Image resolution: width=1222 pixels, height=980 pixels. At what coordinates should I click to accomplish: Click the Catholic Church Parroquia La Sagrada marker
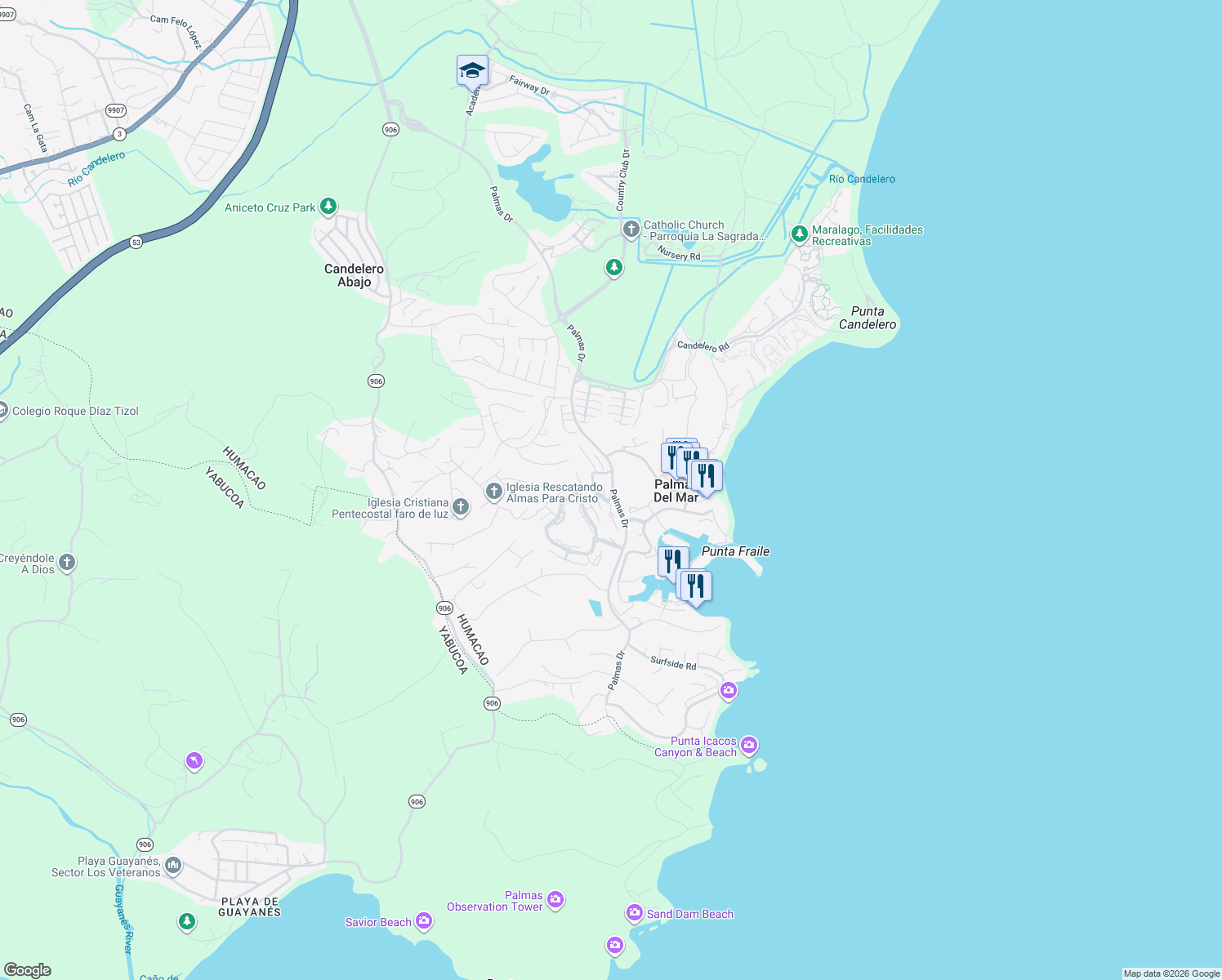(630, 229)
